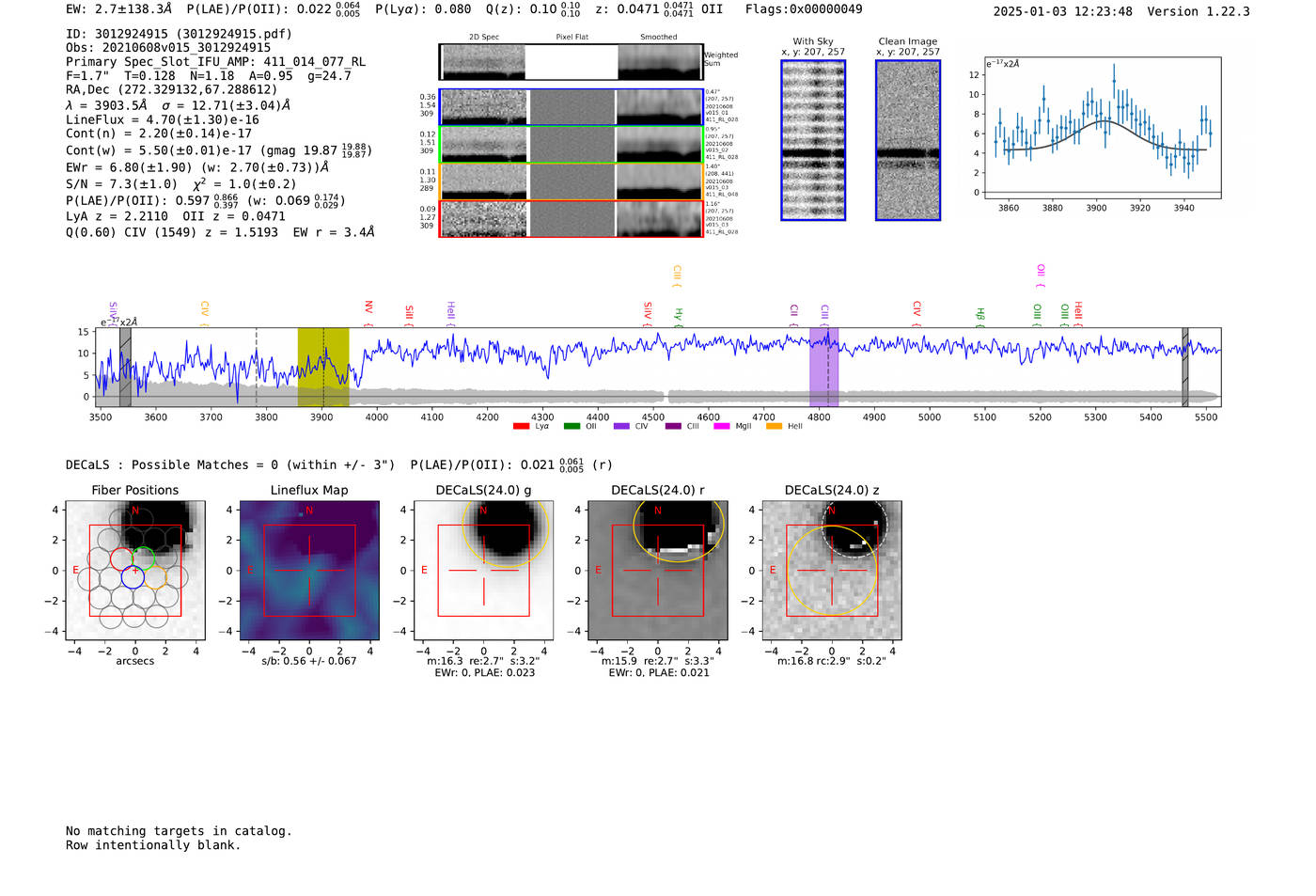Click the green OII legend swatch
This screenshot has width=1316, height=896.
tap(572, 427)
